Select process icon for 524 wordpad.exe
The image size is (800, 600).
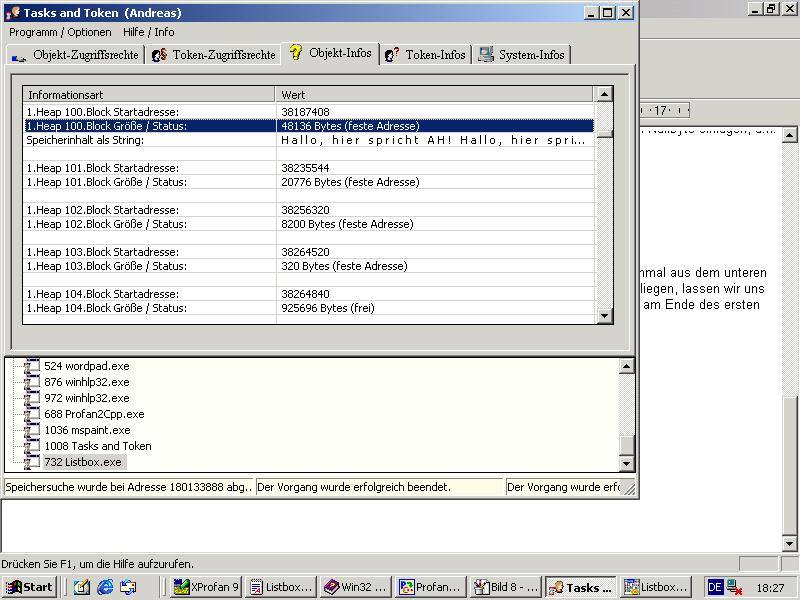pyautogui.click(x=33, y=366)
